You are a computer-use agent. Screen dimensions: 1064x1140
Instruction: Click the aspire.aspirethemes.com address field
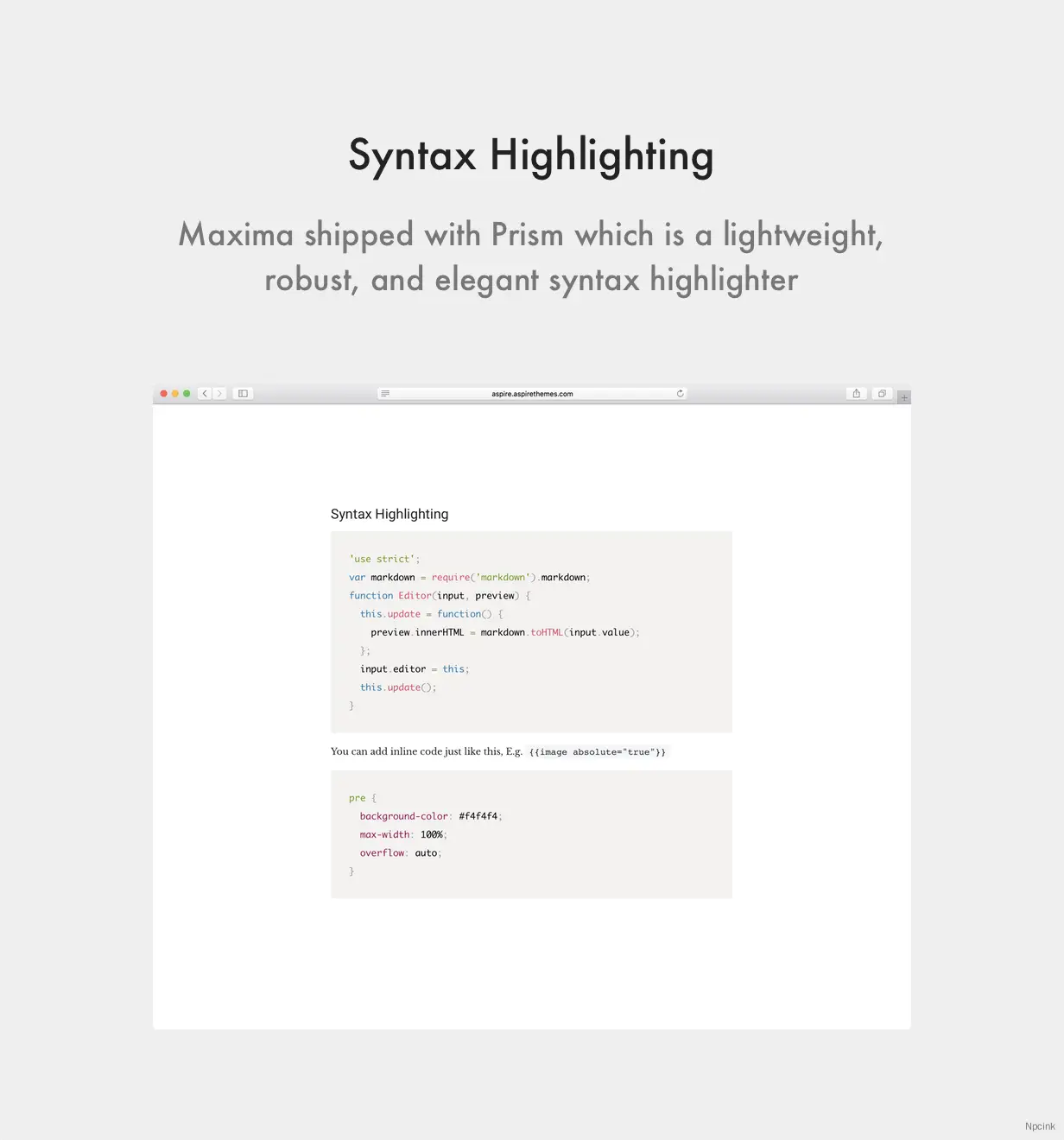pos(532,394)
